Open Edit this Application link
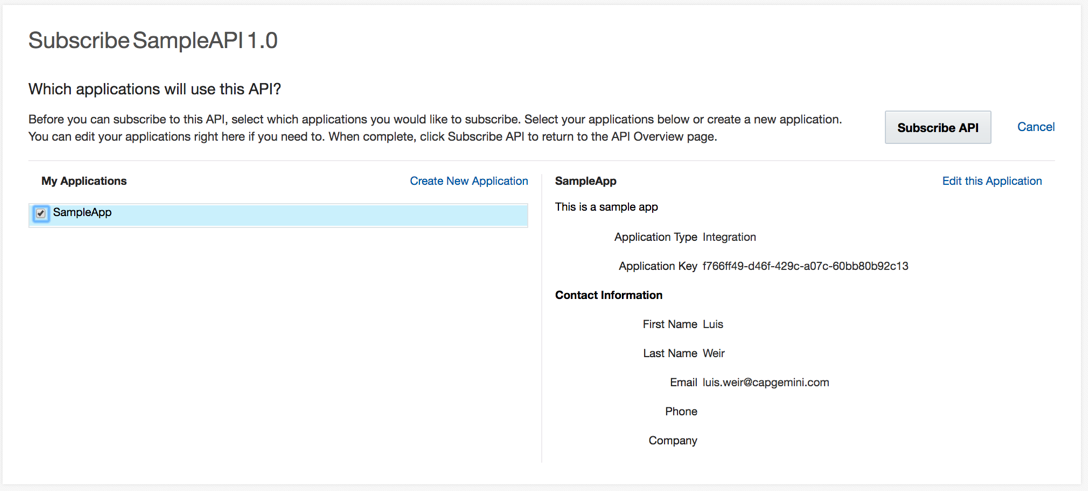 [992, 181]
